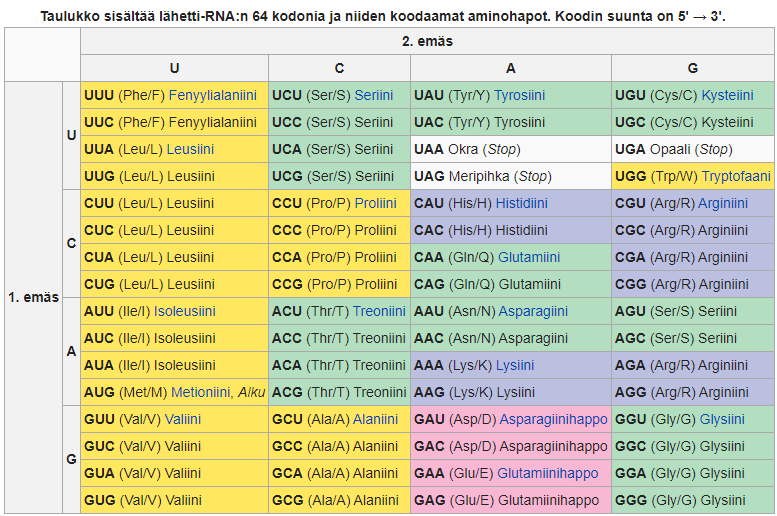The width and height of the screenshot is (777, 516).
Task: Click the '2. emäs' column header
Action: coord(426,41)
